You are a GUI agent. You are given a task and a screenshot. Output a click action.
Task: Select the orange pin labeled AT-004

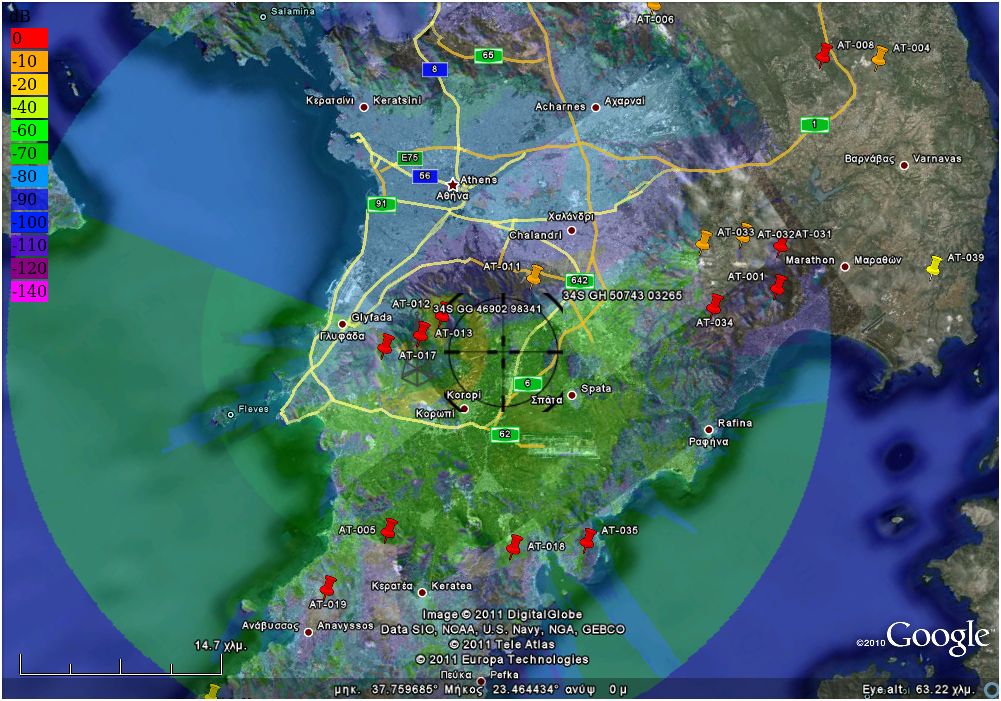coord(879,56)
